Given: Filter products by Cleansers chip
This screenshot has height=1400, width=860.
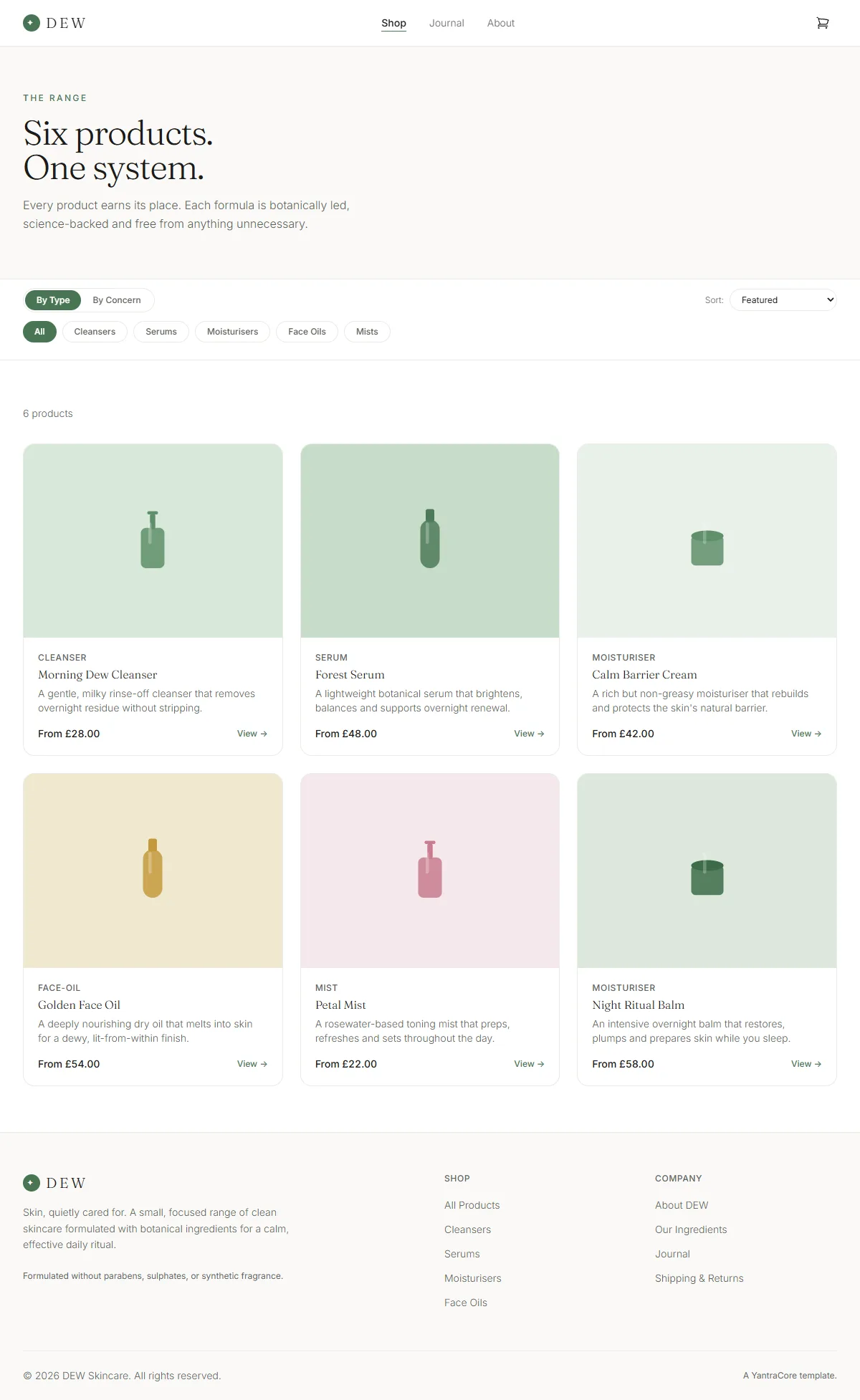Looking at the screenshot, I should pyautogui.click(x=95, y=332).
